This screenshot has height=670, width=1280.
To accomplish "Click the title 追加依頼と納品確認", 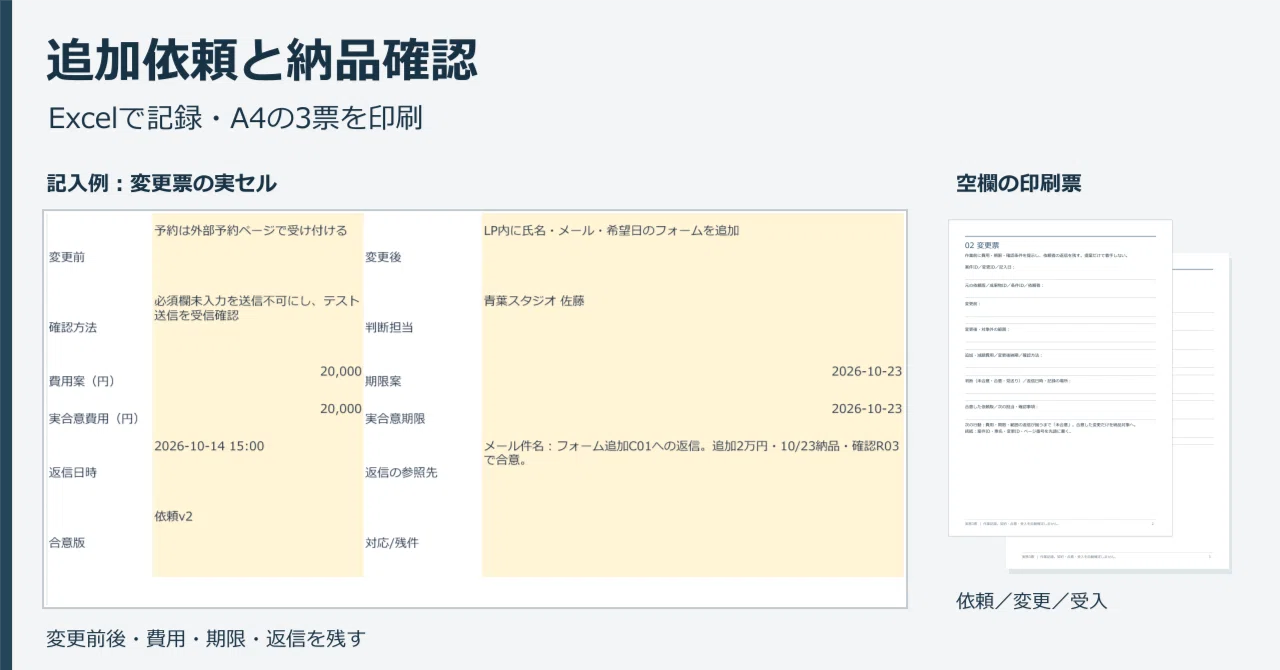I will coord(262,59).
